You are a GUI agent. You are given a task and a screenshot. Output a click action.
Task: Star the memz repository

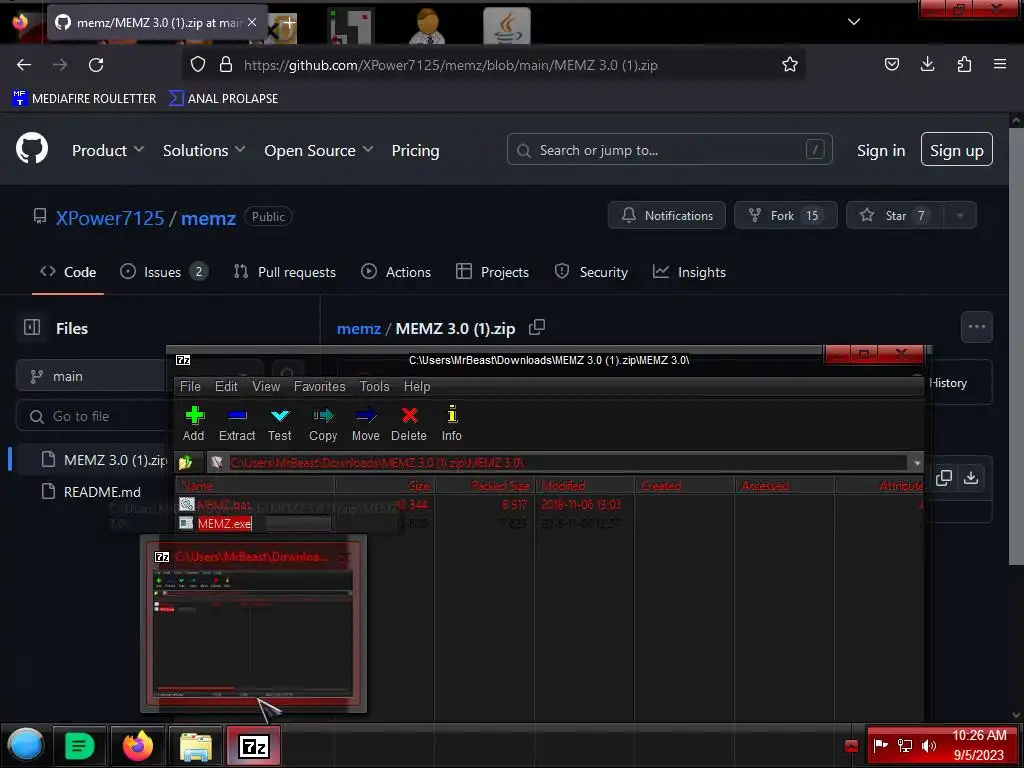[895, 216]
